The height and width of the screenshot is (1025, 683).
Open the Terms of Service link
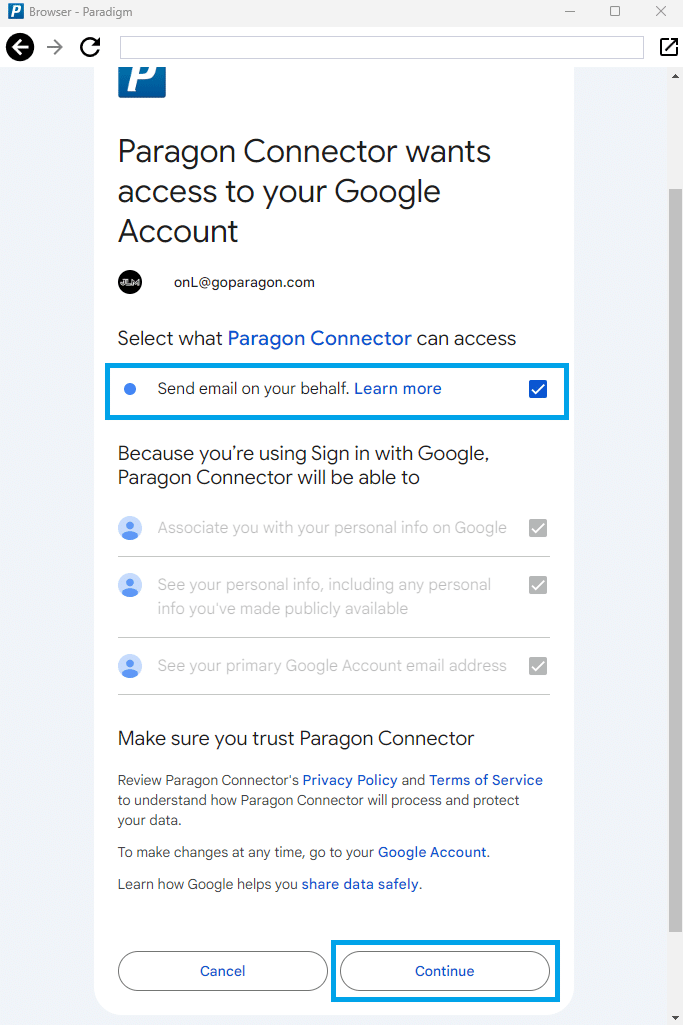tap(486, 780)
